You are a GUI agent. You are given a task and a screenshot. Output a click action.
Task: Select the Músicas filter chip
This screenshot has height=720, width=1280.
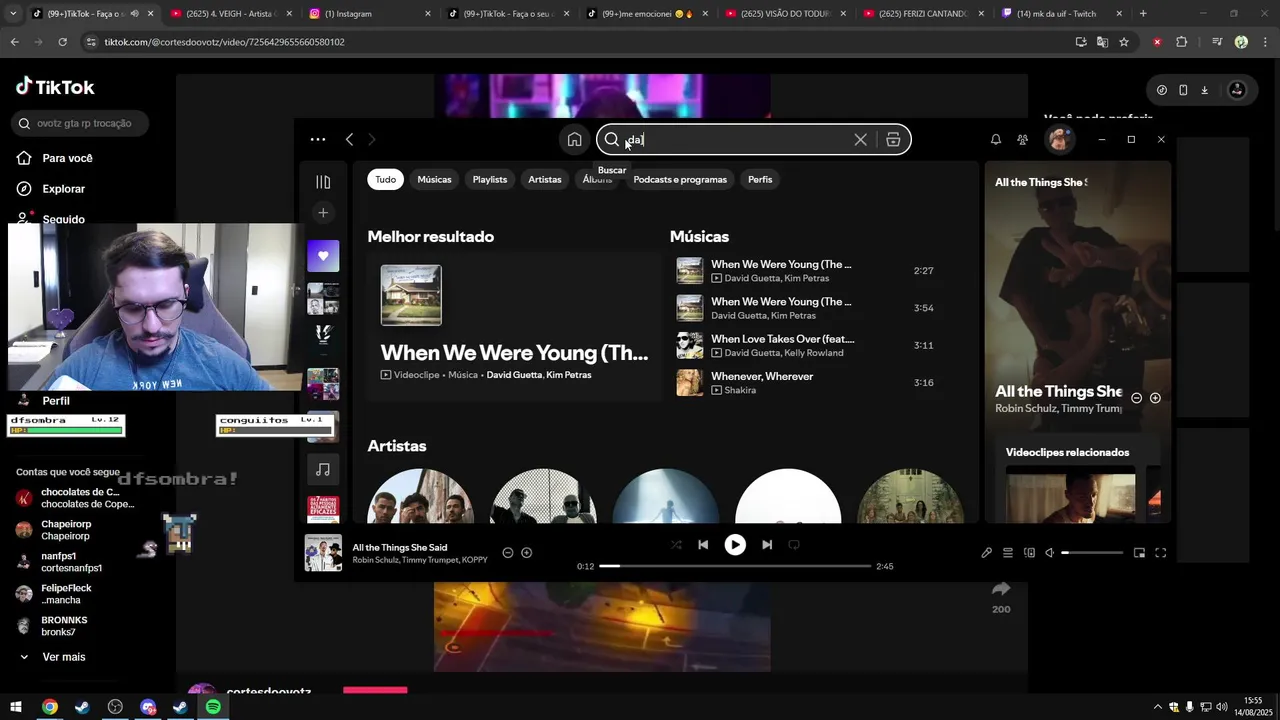[x=434, y=179]
